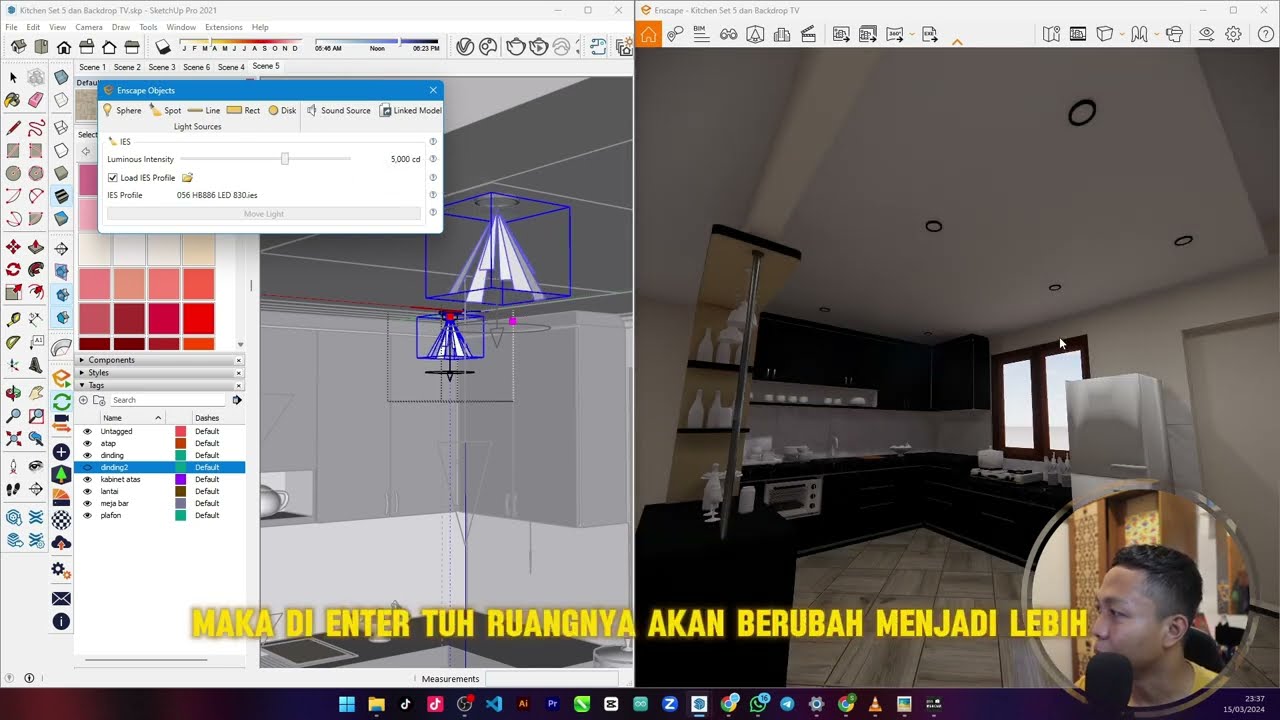Screen dimensions: 1280x720
Task: Hide the plafon tag
Action: coord(87,515)
